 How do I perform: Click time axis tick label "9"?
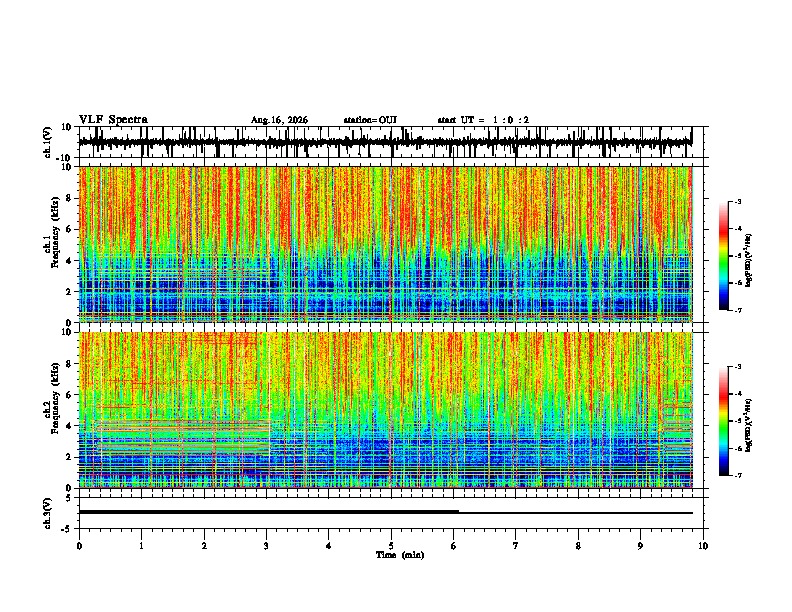(x=640, y=546)
